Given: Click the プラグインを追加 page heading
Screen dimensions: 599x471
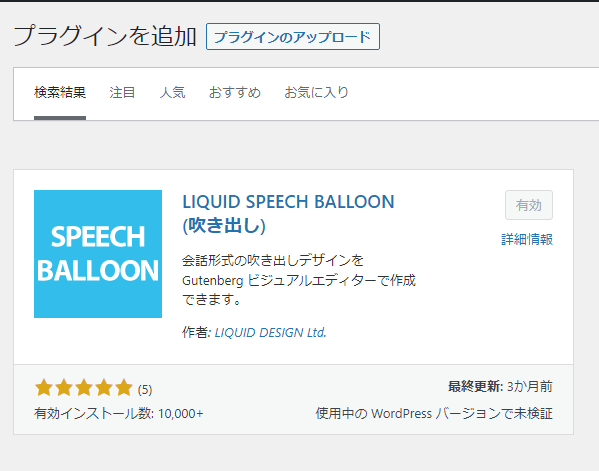Looking at the screenshot, I should click(x=105, y=36).
